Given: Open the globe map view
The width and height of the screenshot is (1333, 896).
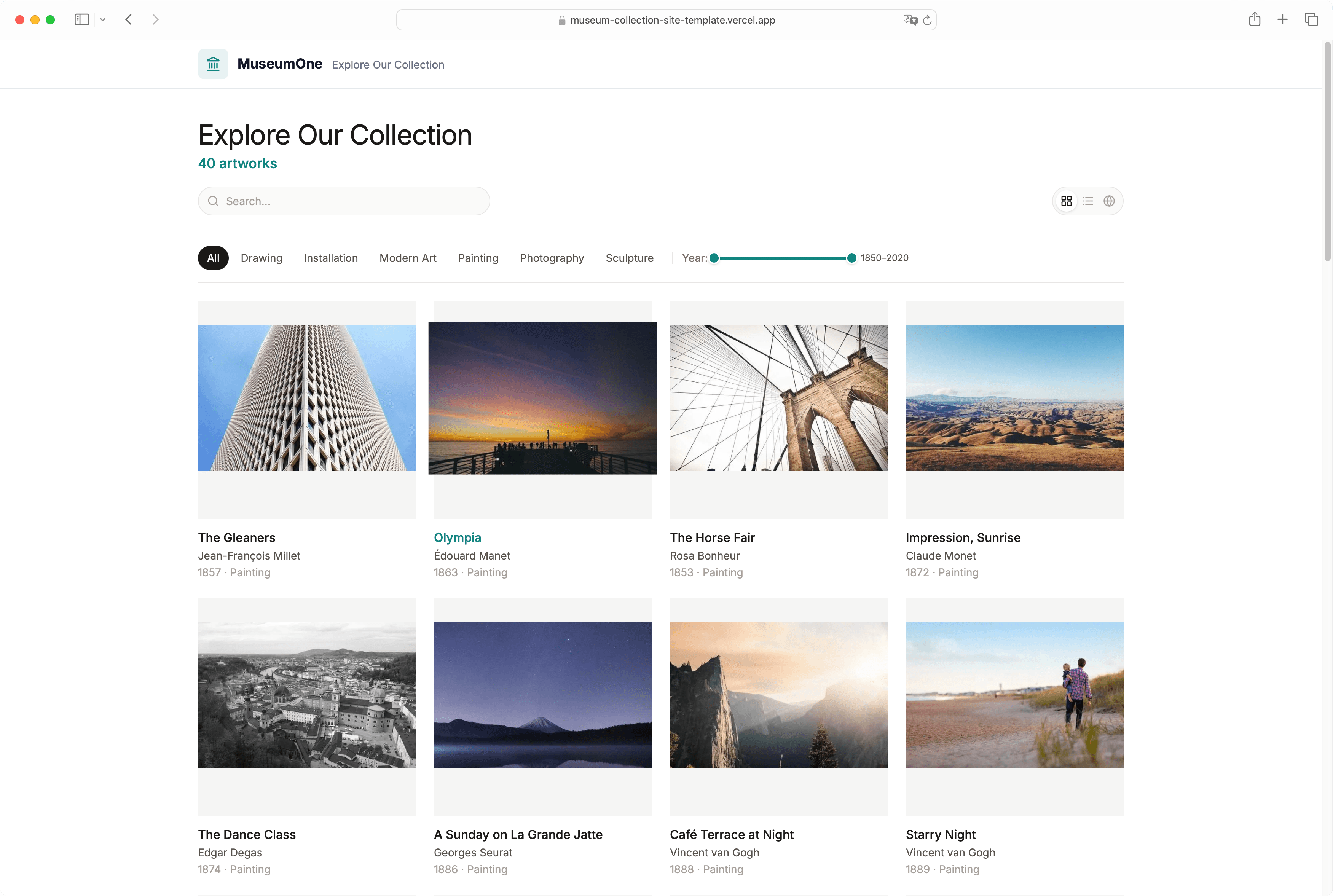Looking at the screenshot, I should click(1108, 201).
